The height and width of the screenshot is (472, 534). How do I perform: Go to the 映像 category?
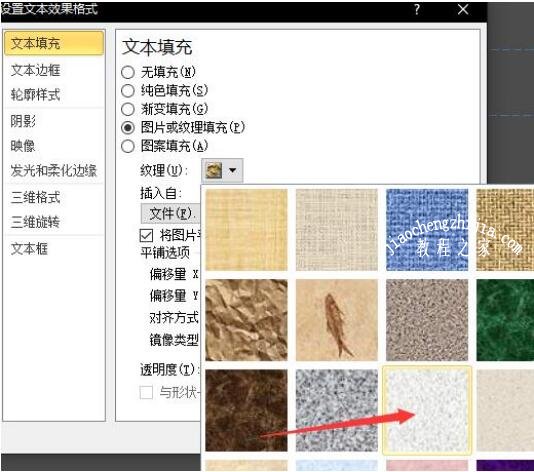(23, 146)
